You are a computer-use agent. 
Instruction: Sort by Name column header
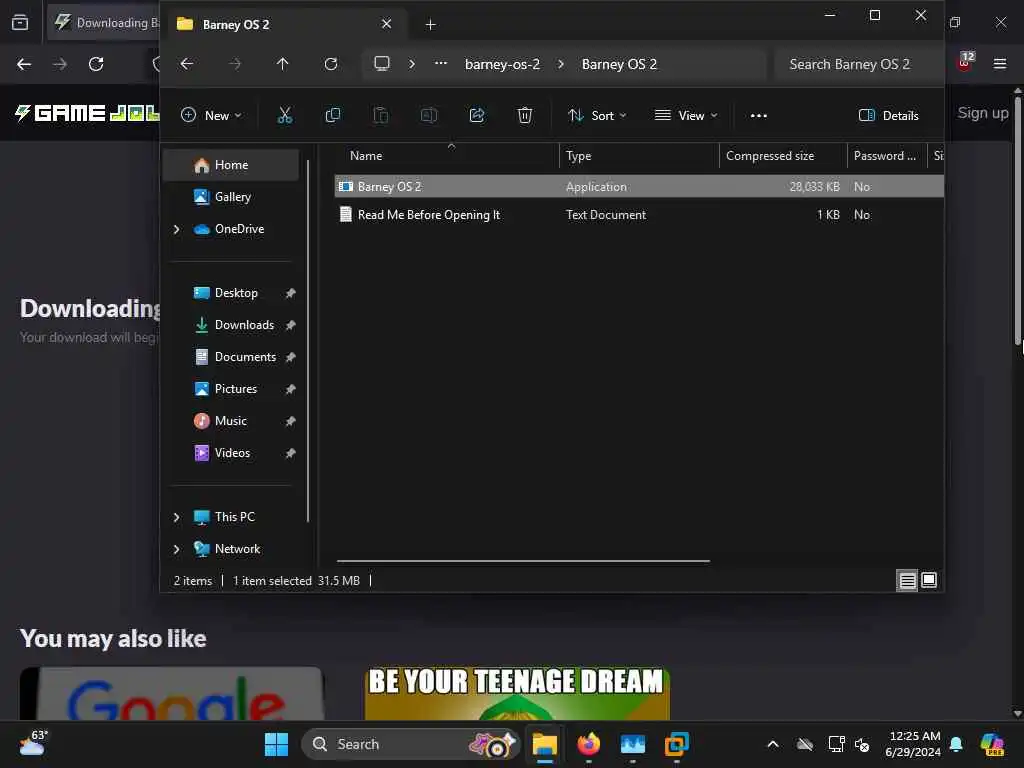coord(446,156)
